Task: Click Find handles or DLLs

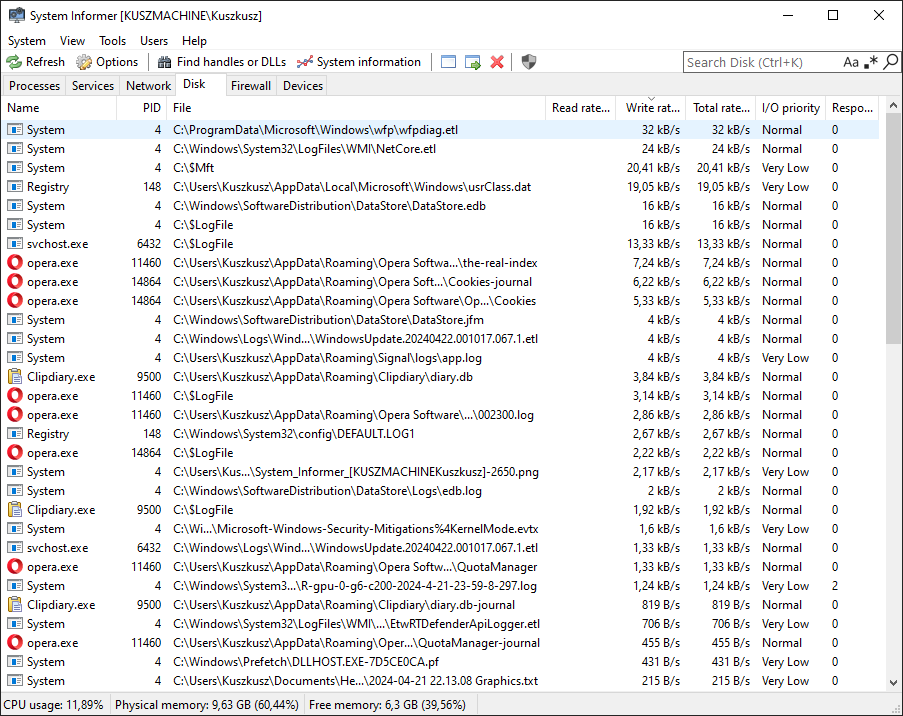Action: [222, 62]
